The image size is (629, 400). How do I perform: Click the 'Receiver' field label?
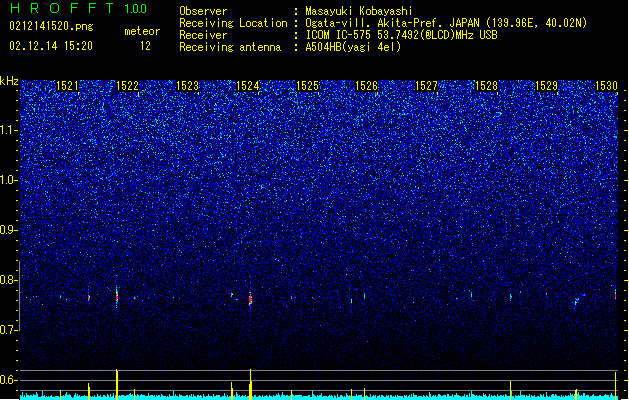pos(203,35)
